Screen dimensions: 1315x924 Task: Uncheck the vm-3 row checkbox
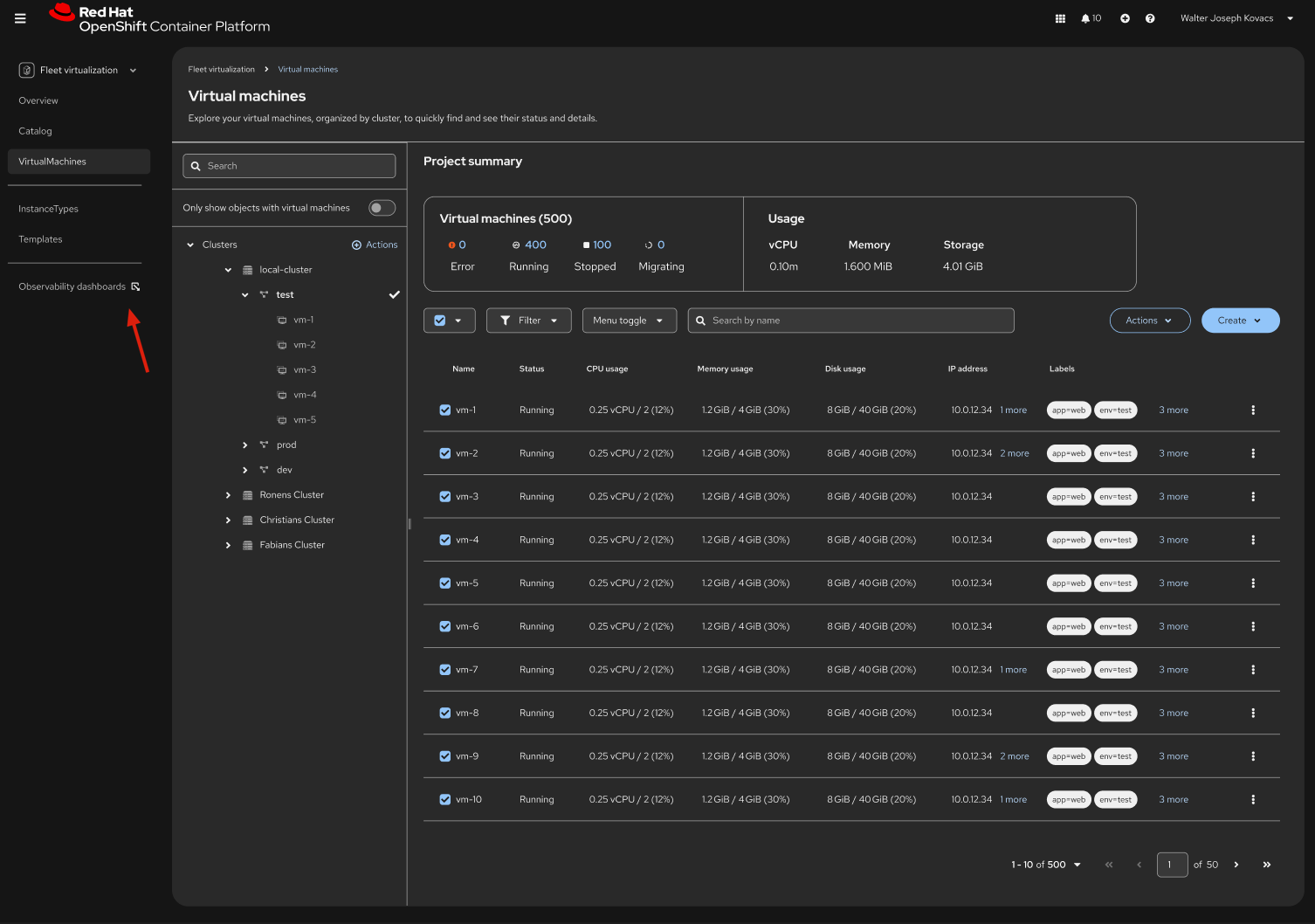445,496
